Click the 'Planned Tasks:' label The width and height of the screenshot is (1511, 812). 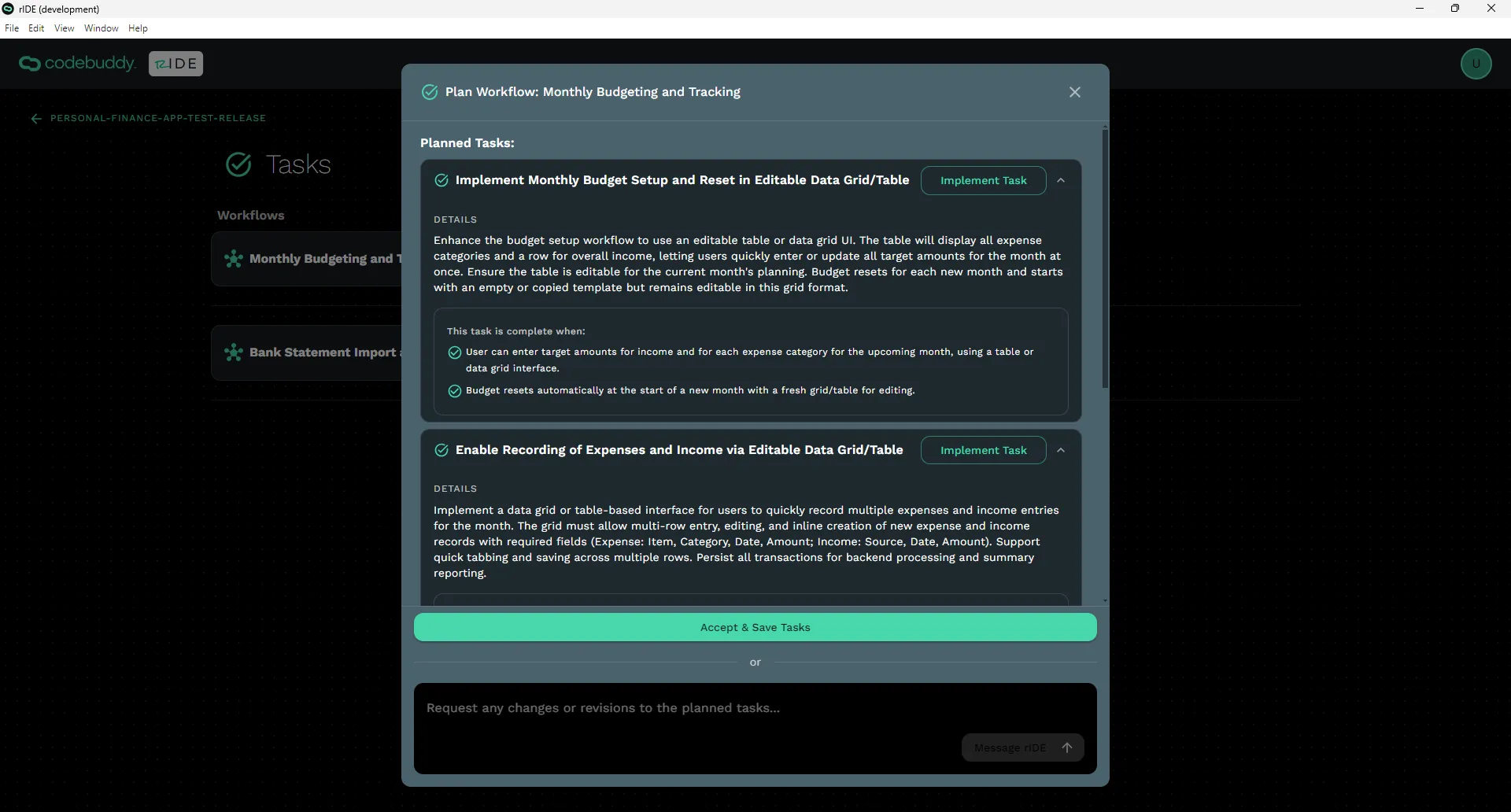point(467,143)
